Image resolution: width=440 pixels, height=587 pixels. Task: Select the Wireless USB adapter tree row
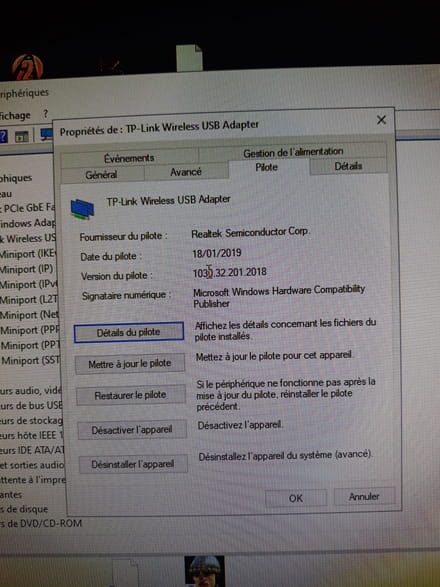(x=28, y=238)
